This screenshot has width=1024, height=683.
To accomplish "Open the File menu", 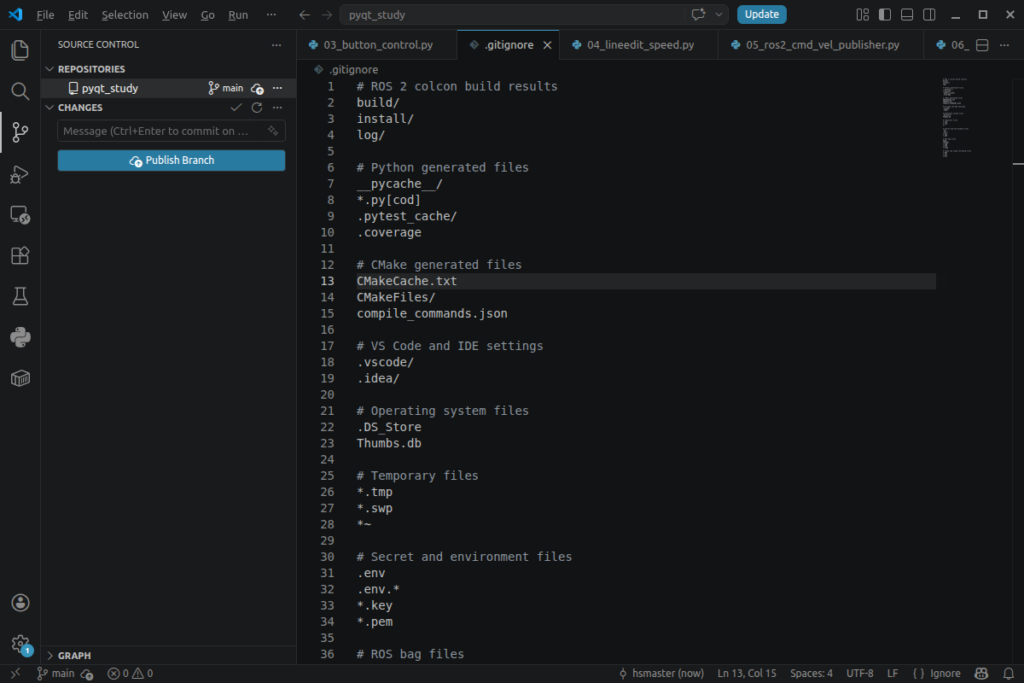I will point(45,14).
